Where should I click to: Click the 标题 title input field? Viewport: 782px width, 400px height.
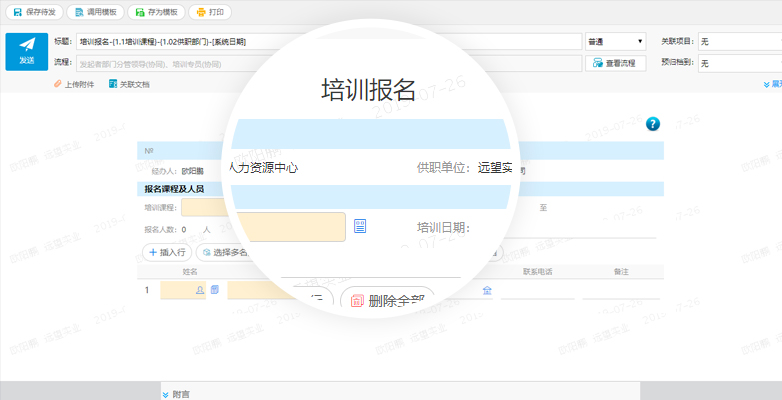coord(329,41)
